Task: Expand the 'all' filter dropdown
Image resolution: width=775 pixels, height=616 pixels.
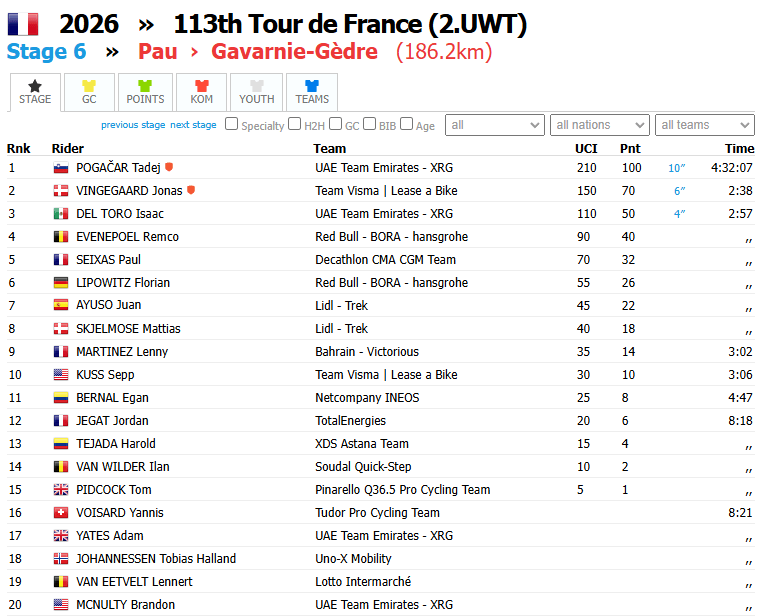Action: tap(495, 125)
